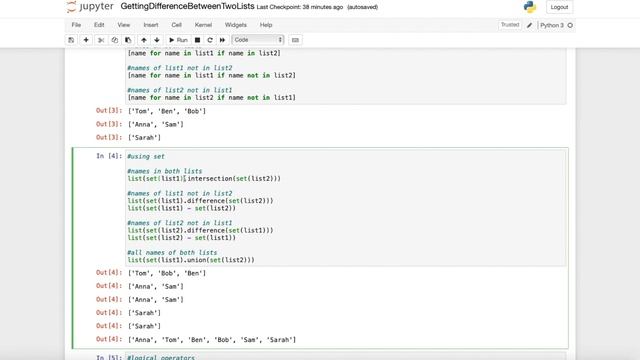Open the Widgets menu

pos(236,25)
